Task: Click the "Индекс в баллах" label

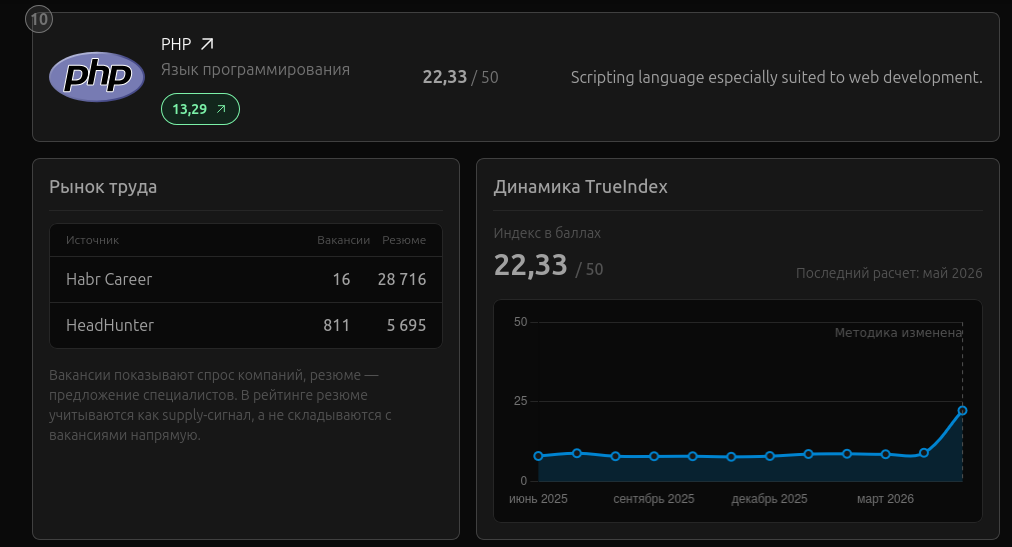Action: (547, 234)
